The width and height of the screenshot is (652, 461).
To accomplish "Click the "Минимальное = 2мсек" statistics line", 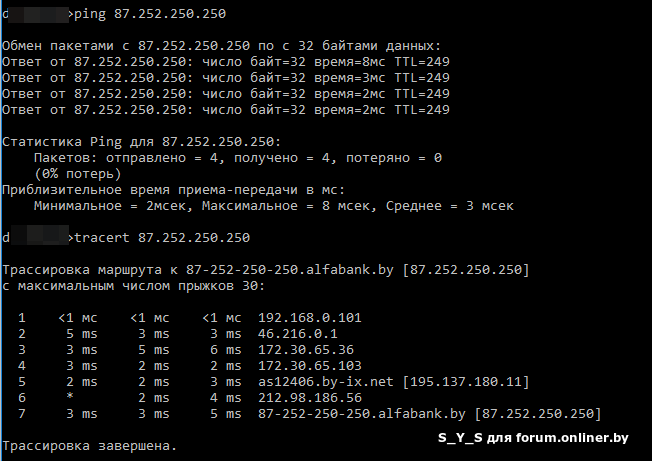I will (x=273, y=206).
